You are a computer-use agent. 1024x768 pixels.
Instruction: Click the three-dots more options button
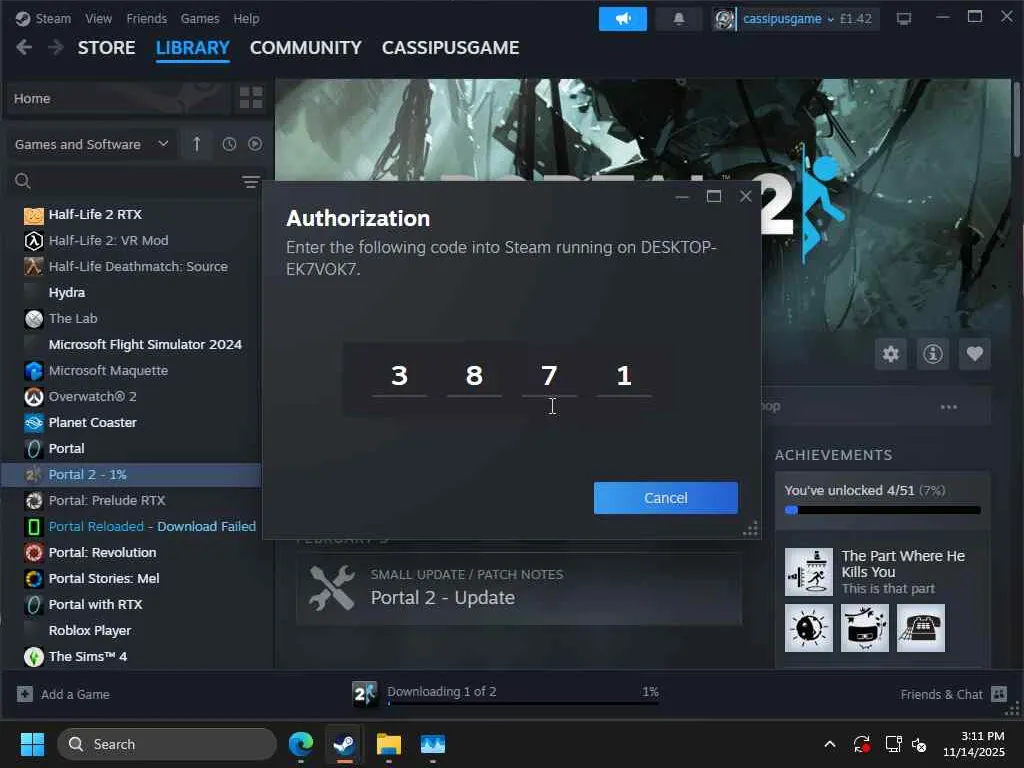click(x=948, y=407)
